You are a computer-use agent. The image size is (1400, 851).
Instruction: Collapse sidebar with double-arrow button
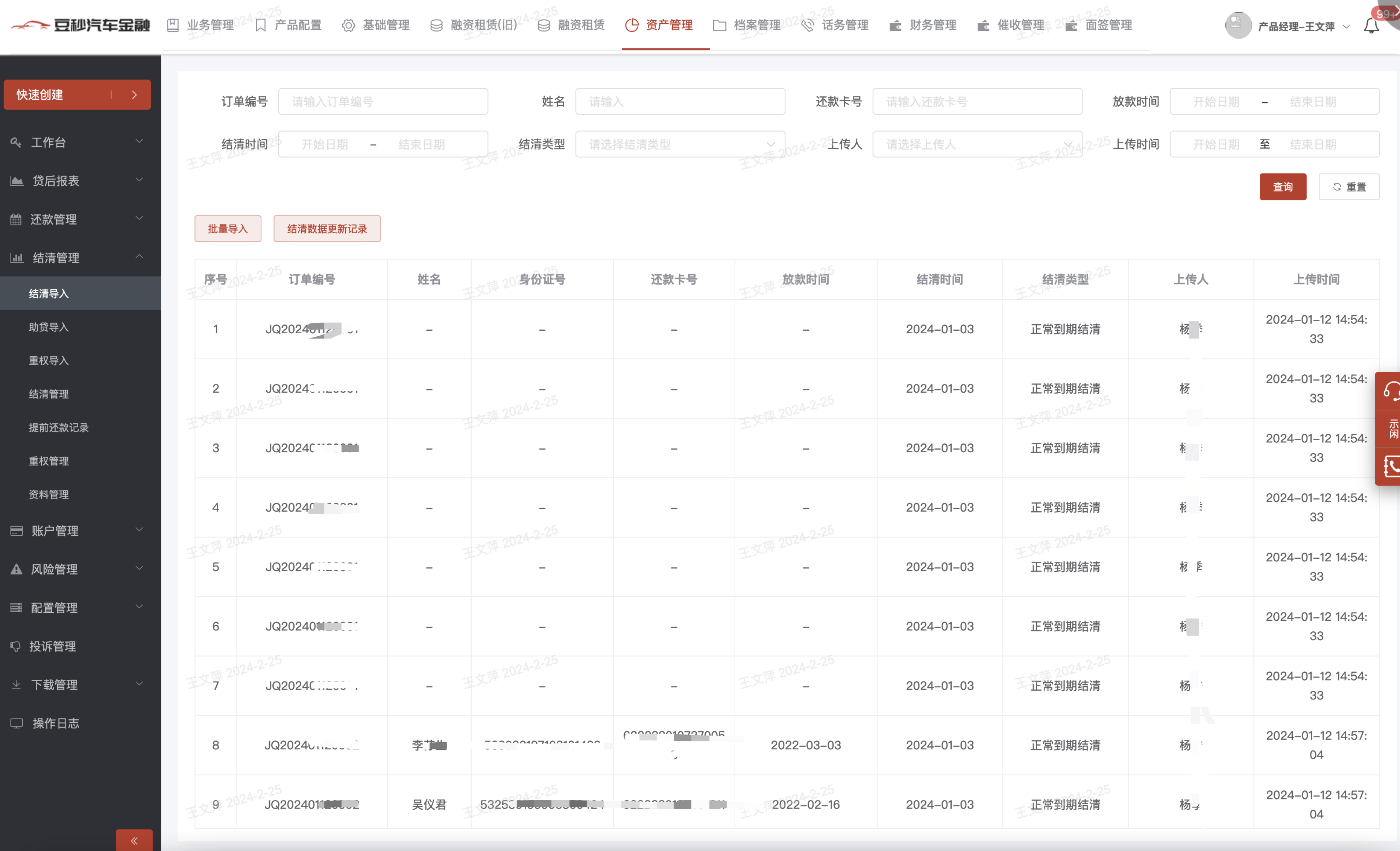coord(134,840)
